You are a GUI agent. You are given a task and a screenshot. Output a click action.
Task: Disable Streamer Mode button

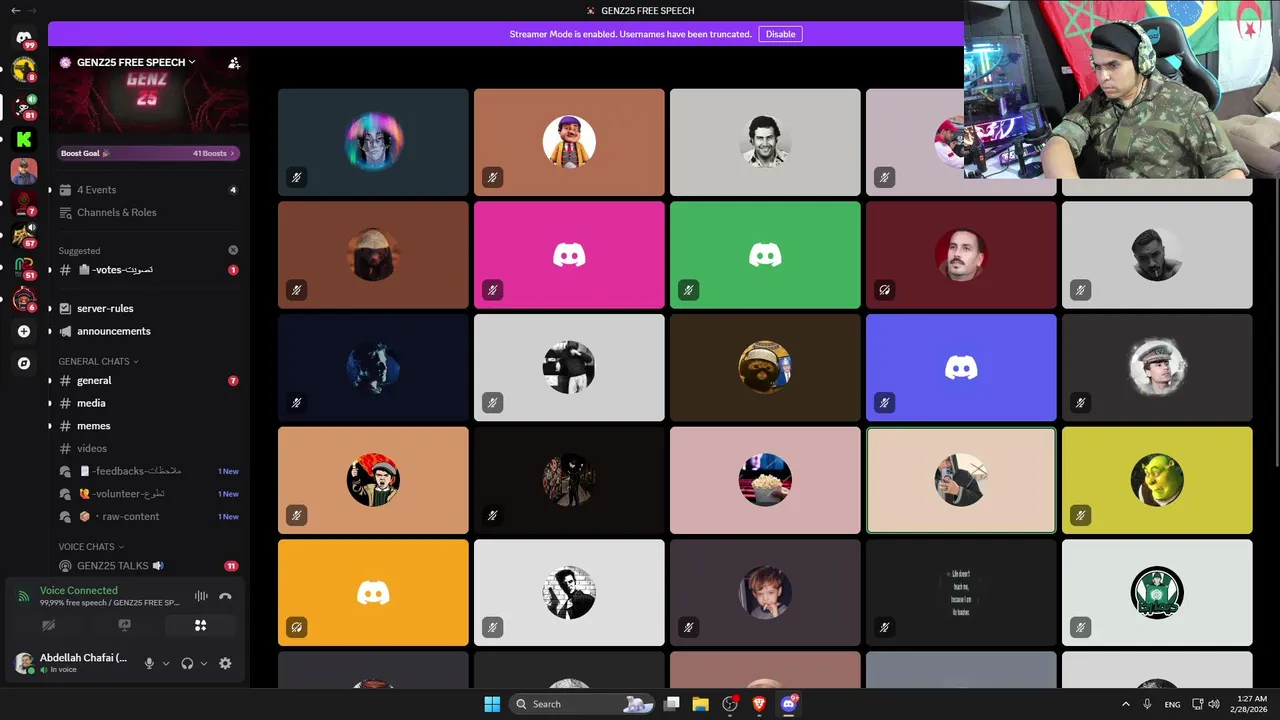coord(780,34)
